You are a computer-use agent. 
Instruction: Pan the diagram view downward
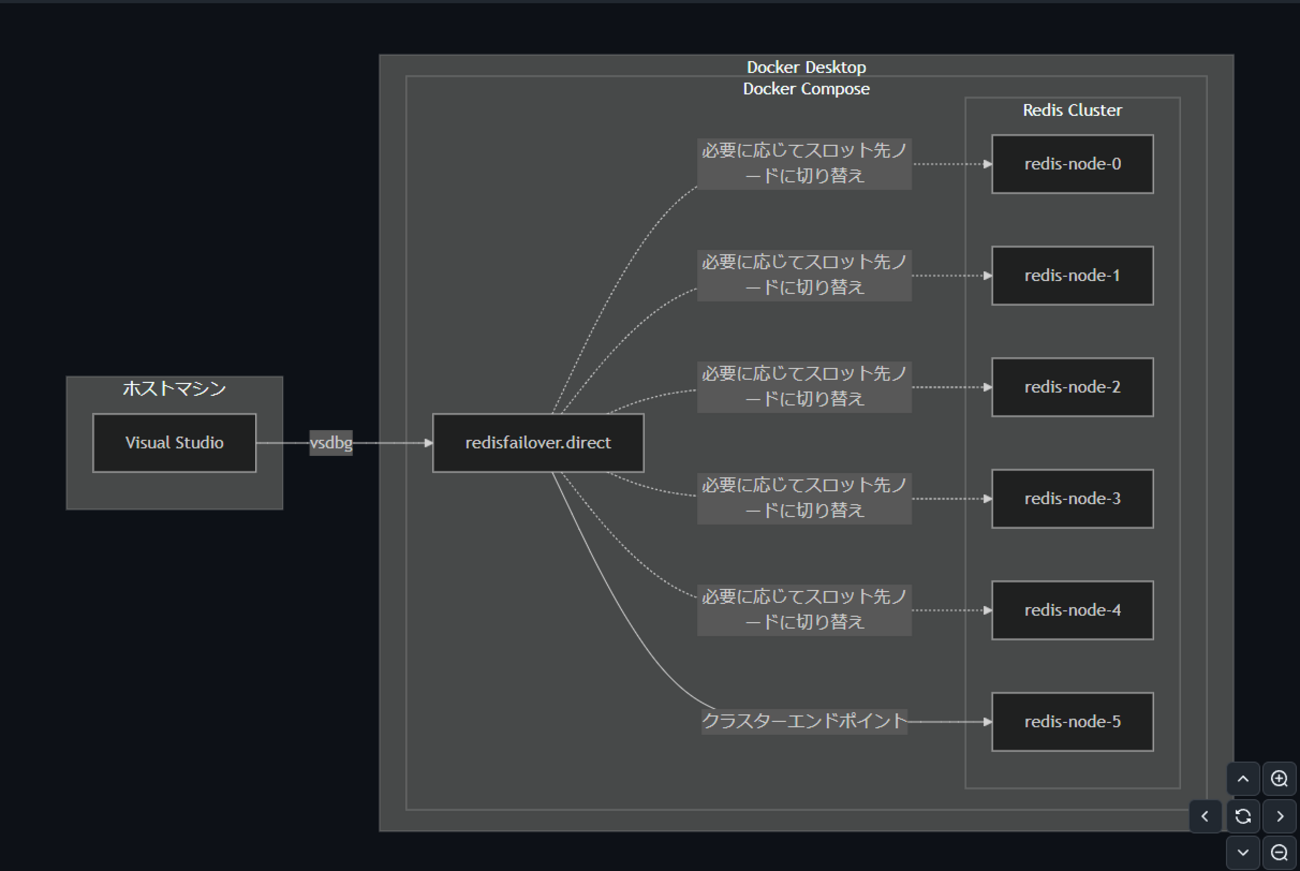click(1242, 852)
